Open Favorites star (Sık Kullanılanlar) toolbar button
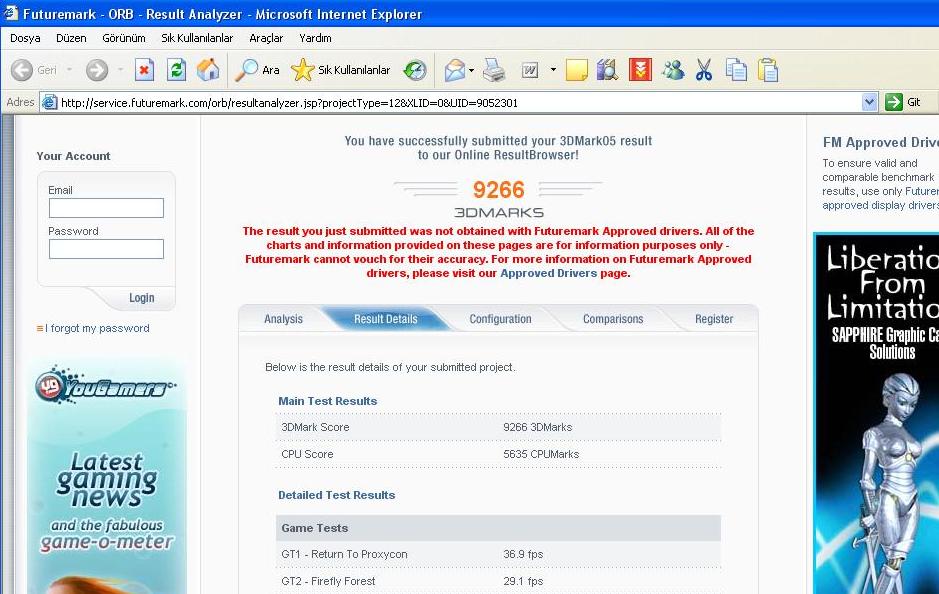The width and height of the screenshot is (939, 594). click(x=340, y=70)
